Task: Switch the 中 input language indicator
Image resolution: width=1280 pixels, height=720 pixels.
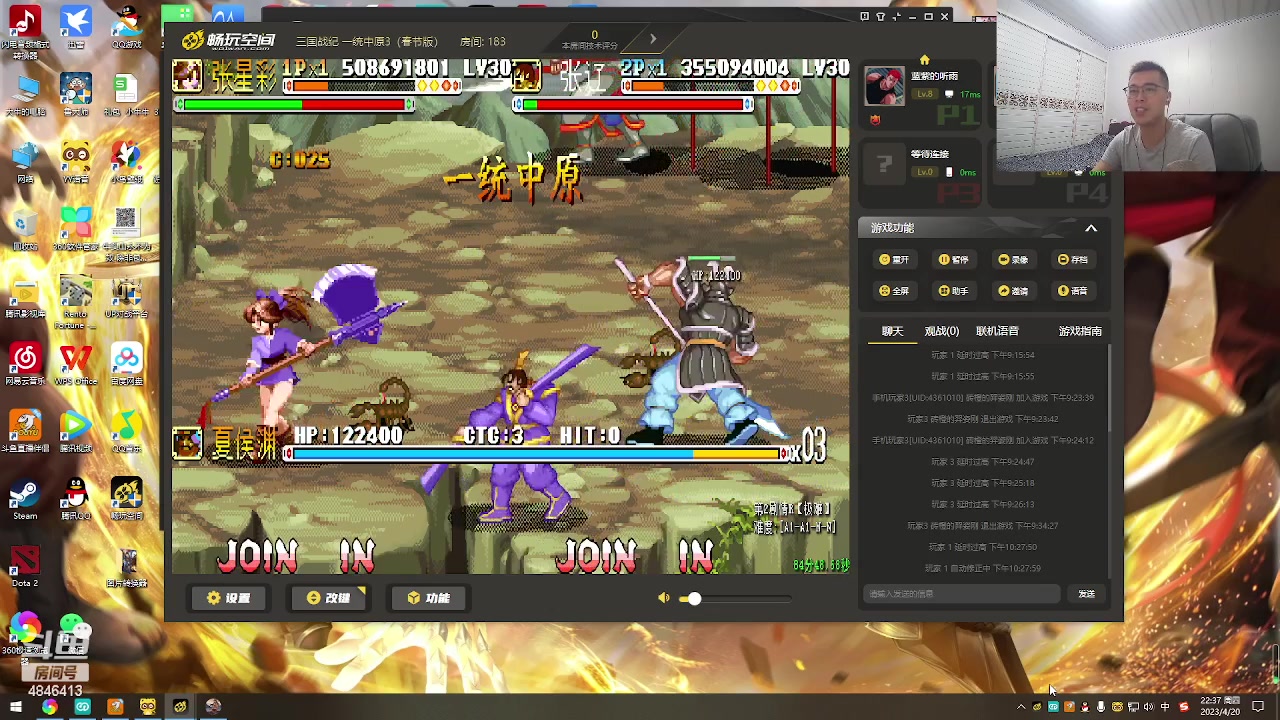Action: [x=1166, y=707]
